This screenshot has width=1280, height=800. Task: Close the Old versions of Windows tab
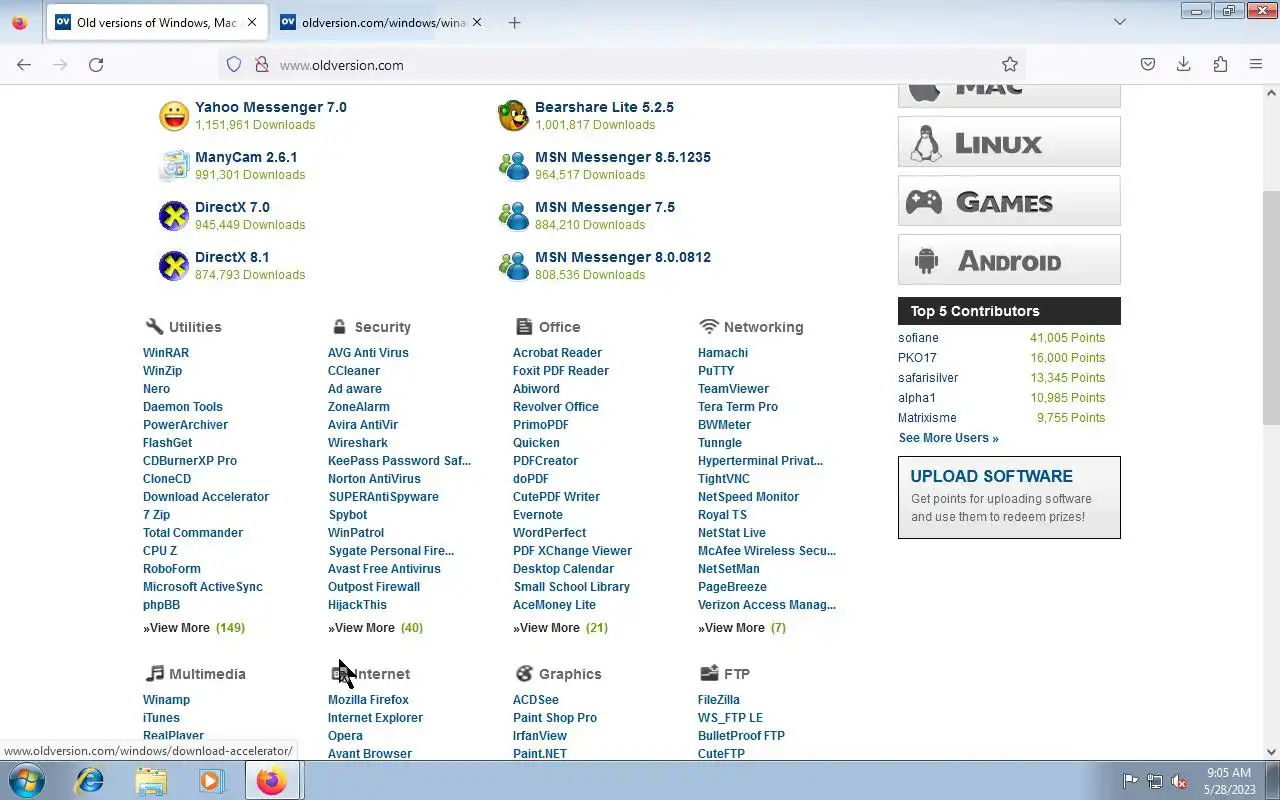click(251, 22)
